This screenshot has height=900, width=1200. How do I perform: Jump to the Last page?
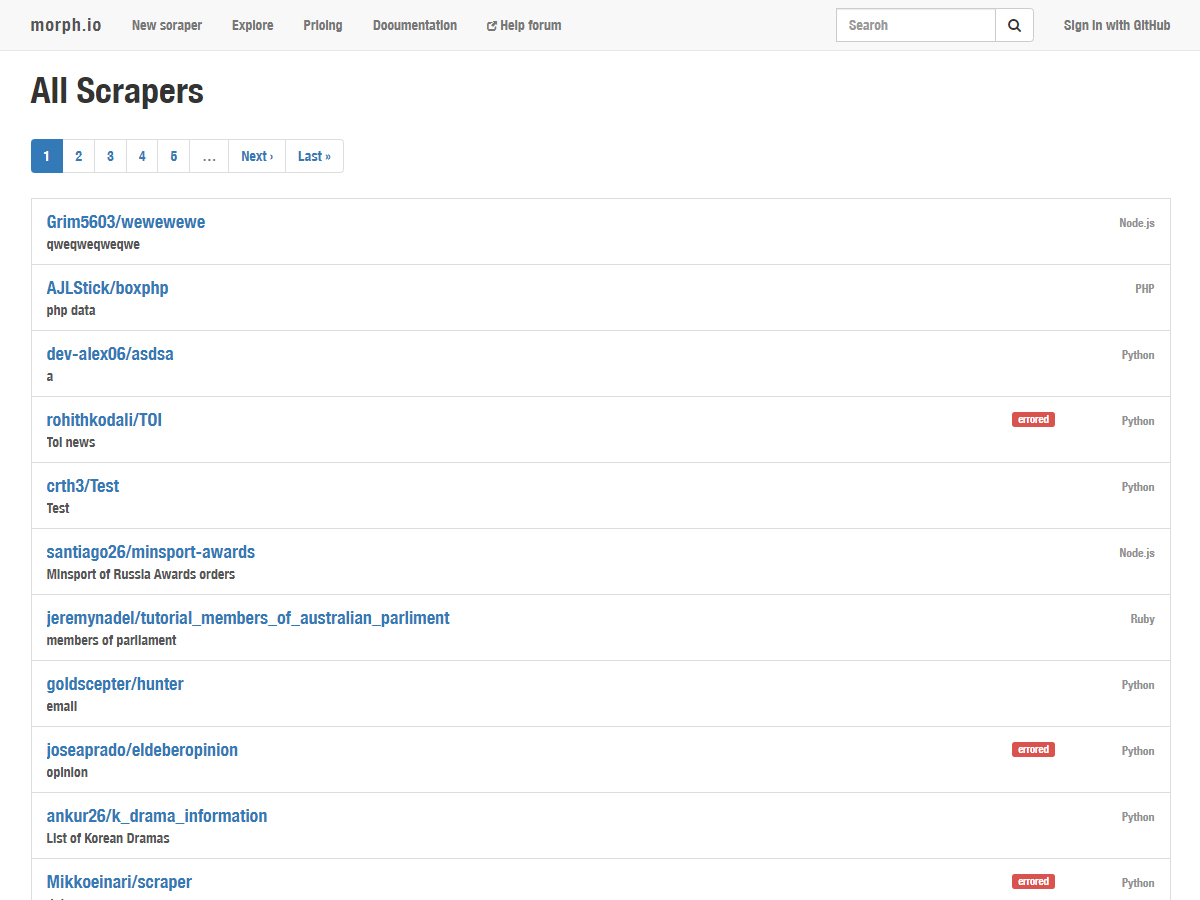[x=314, y=156]
